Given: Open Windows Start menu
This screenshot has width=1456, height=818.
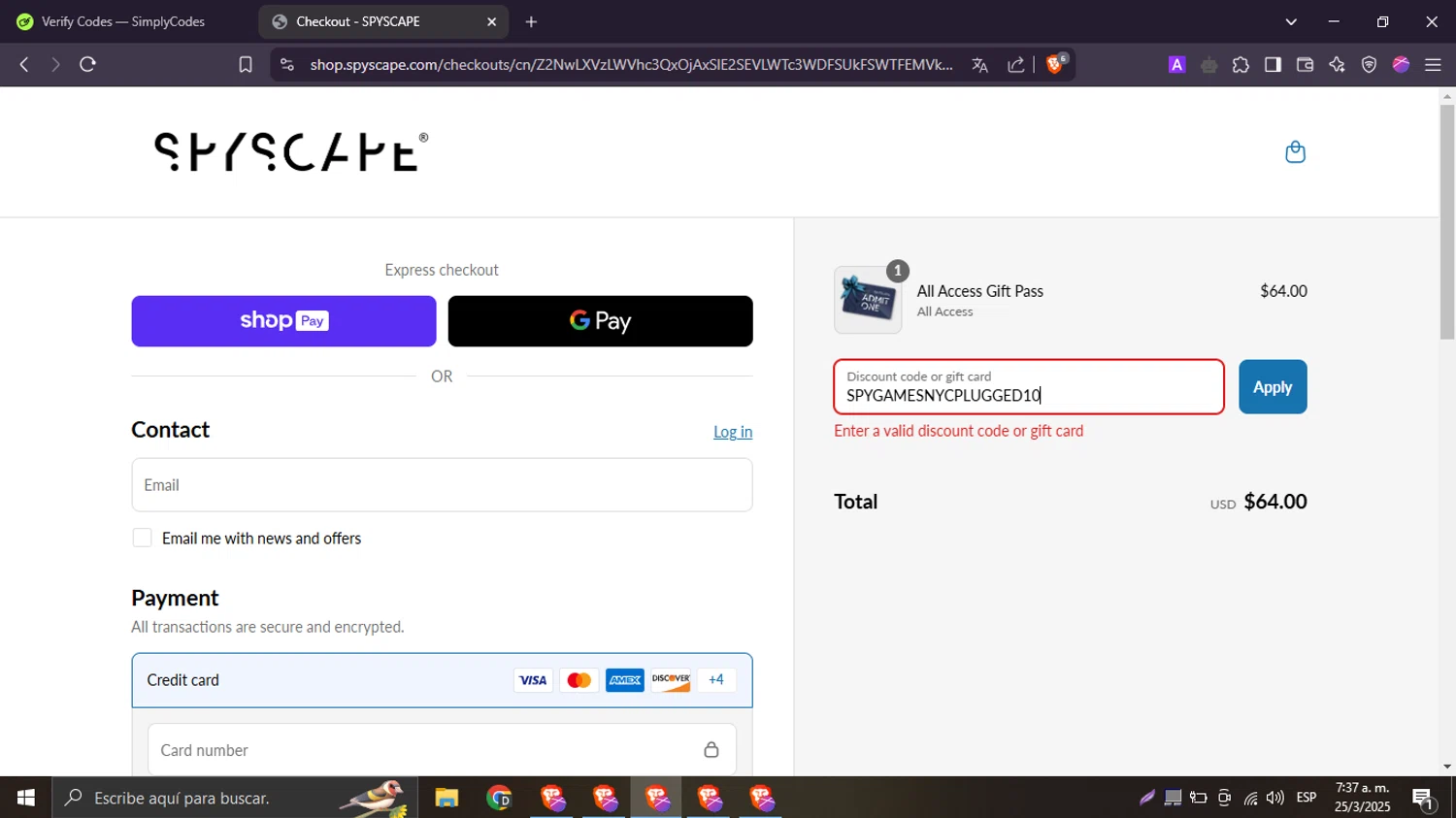Looking at the screenshot, I should (x=26, y=798).
